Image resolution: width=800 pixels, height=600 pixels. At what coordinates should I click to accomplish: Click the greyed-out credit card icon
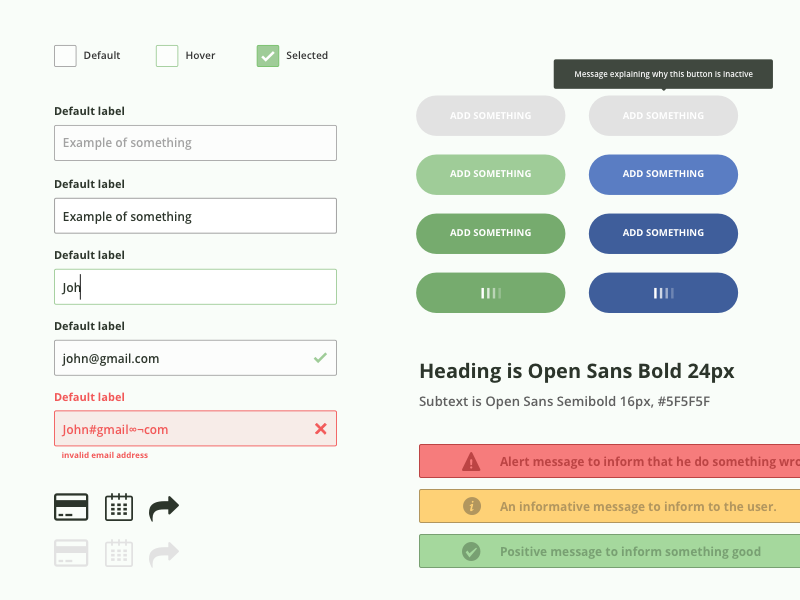71,553
